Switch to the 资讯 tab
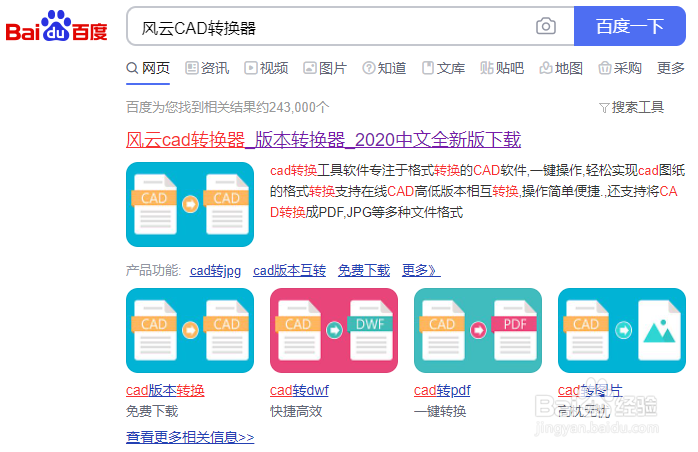Image resolution: width=698 pixels, height=452 pixels. pos(207,68)
